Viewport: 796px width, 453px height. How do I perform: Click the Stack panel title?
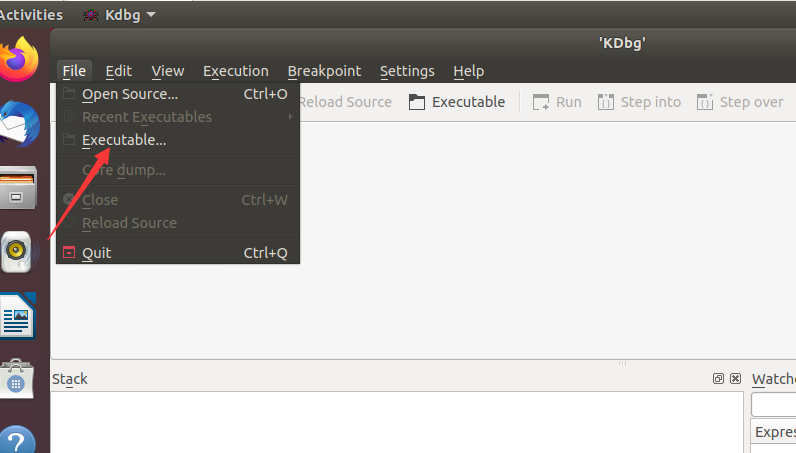(x=70, y=379)
